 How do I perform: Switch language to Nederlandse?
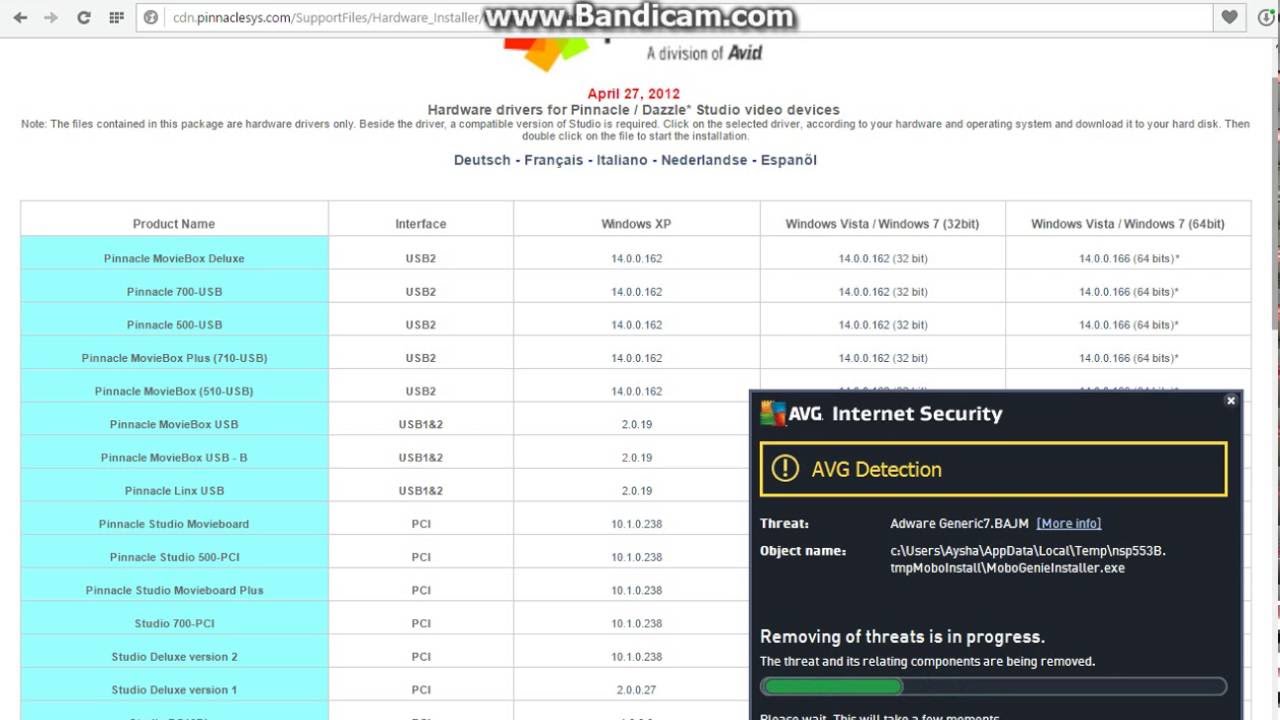704,160
